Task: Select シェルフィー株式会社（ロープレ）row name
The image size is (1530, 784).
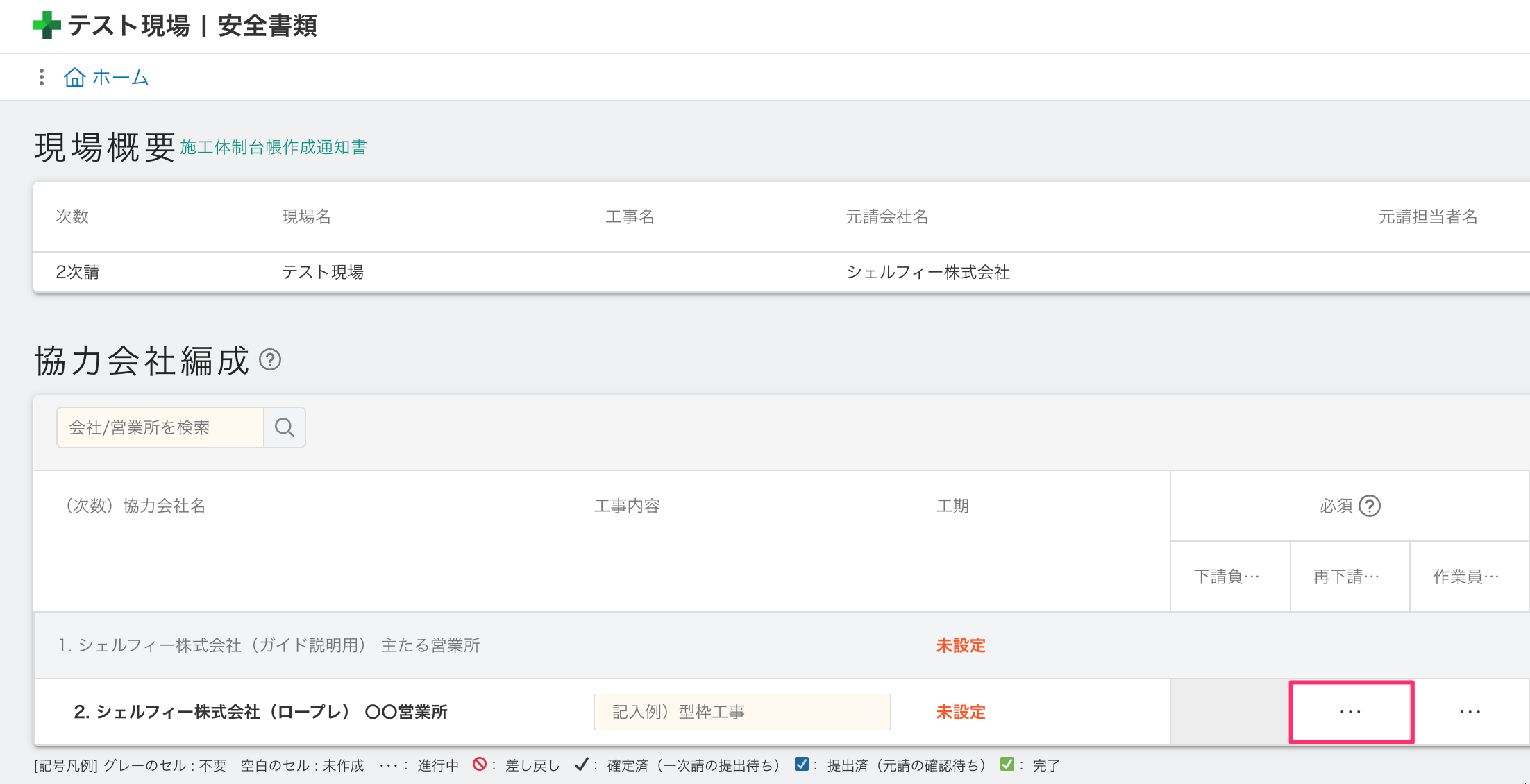Action: click(260, 712)
